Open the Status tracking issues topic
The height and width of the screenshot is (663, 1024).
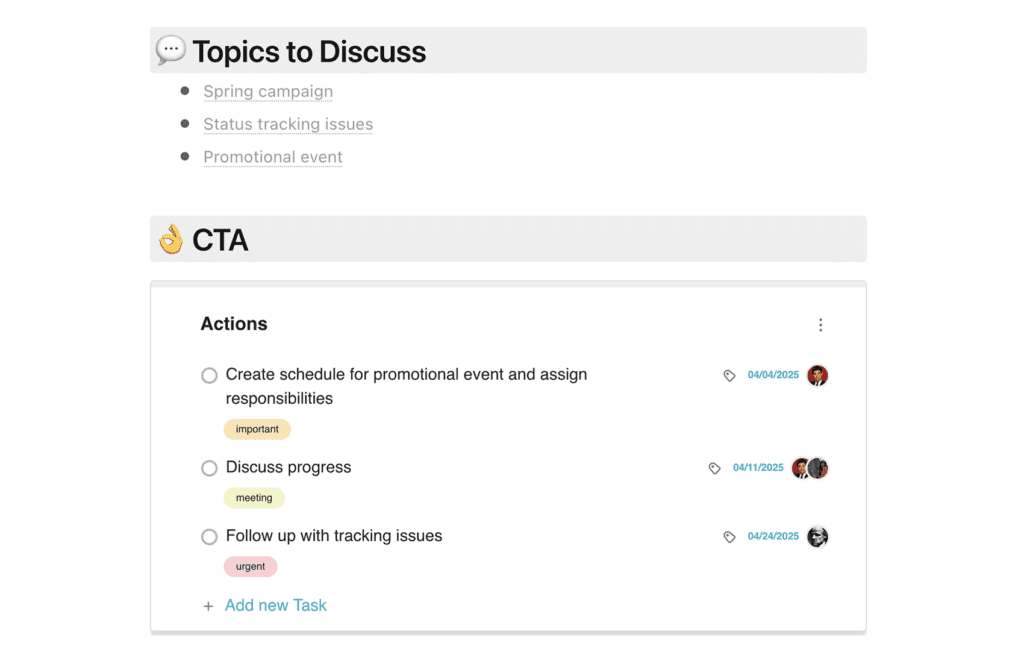(x=288, y=125)
